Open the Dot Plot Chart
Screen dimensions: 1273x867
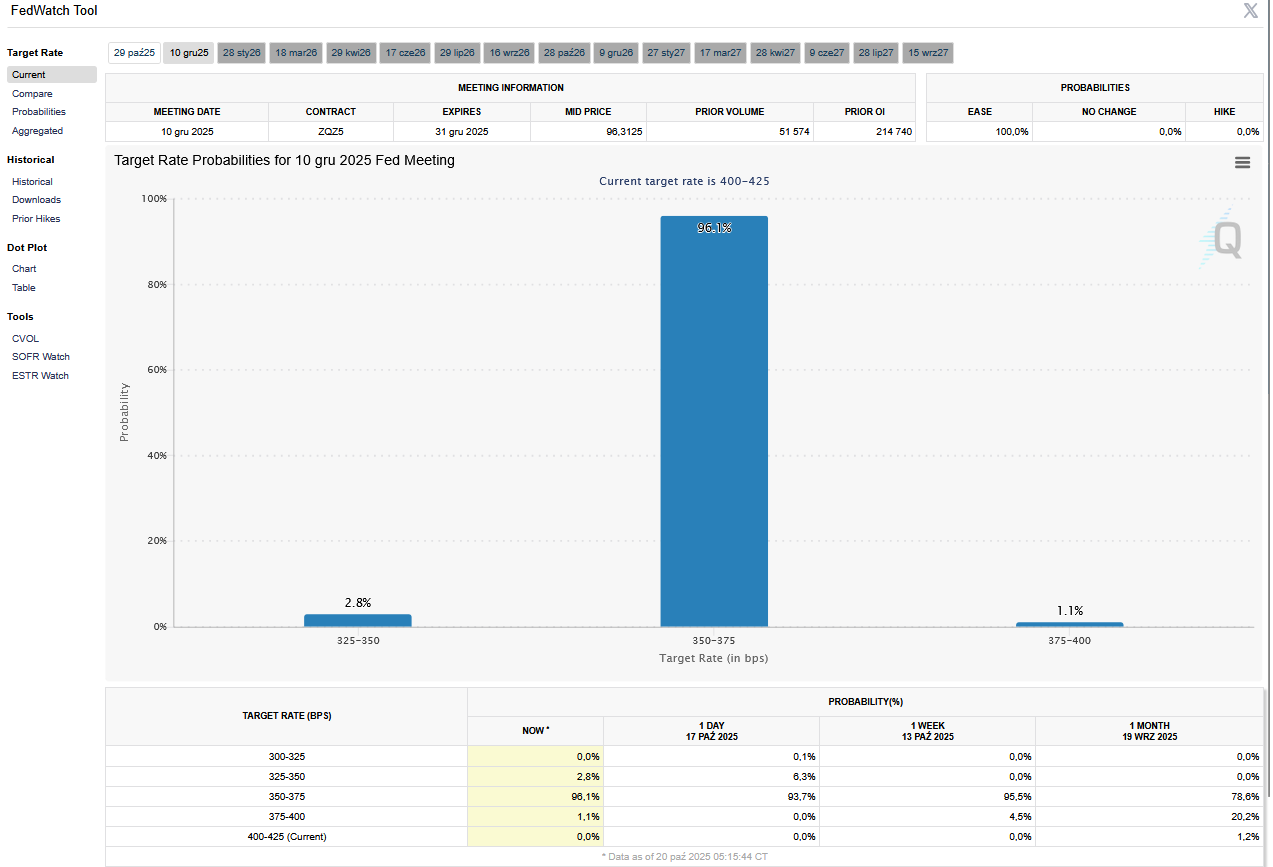coord(24,269)
